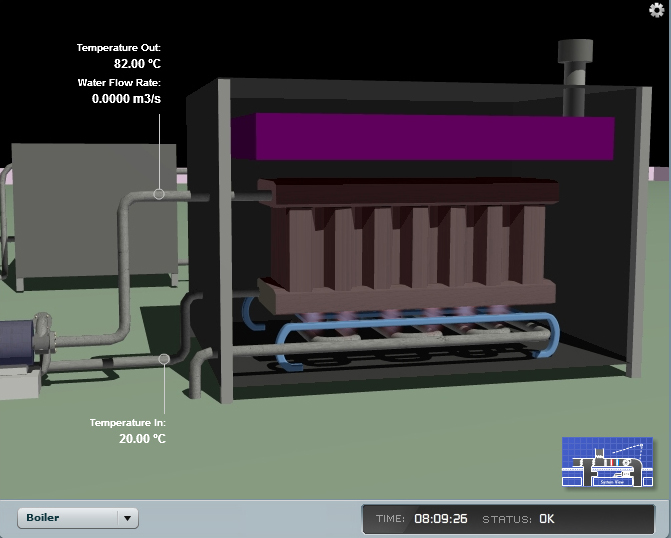
Task: Select the boiler heat exchanger sections
Action: 407,246
